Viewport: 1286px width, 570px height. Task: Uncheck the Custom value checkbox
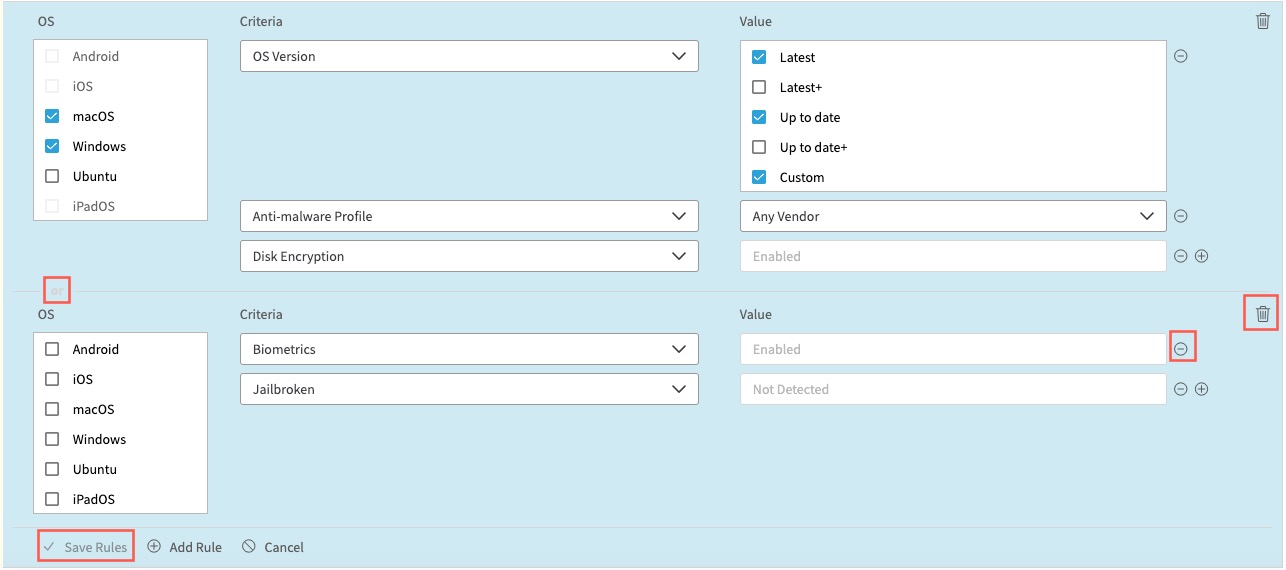tap(759, 177)
